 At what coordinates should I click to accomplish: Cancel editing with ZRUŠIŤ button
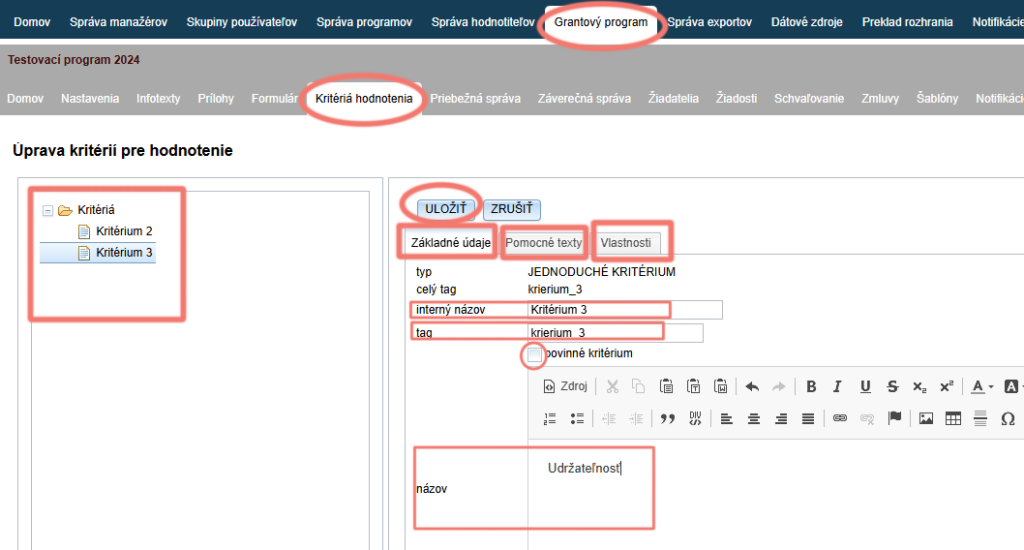[x=511, y=208]
